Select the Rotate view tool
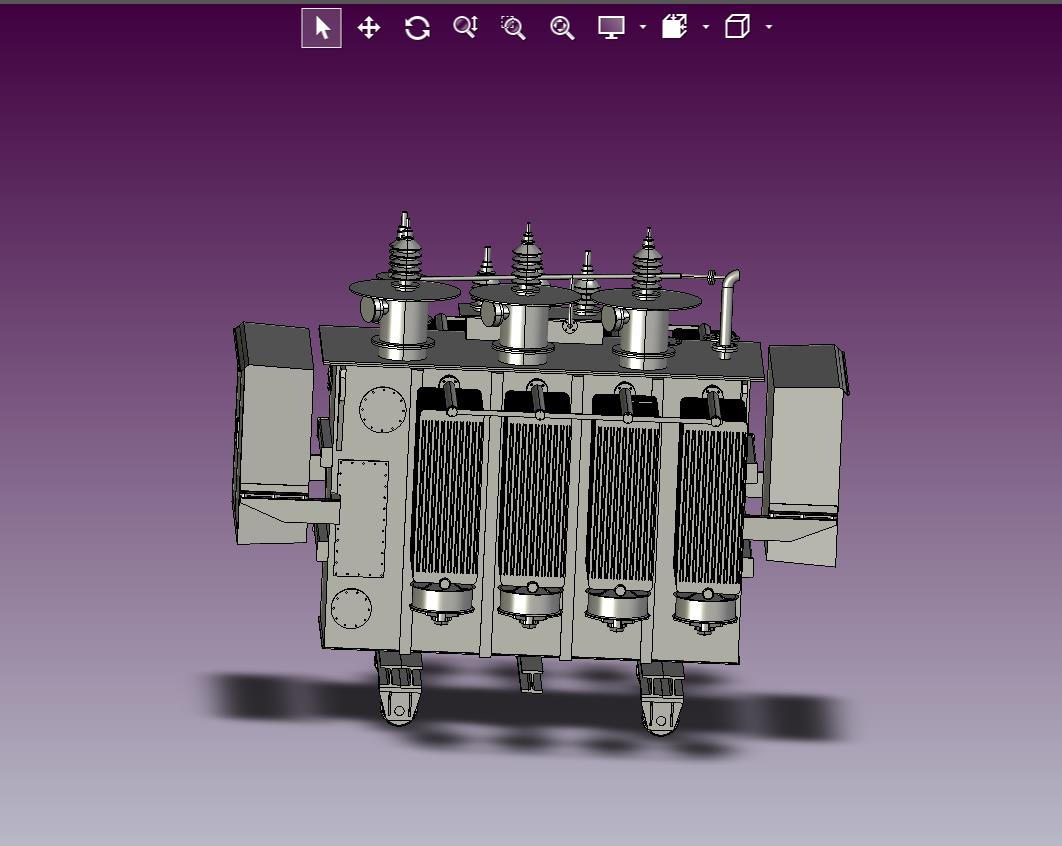The image size is (1062, 846). click(417, 28)
